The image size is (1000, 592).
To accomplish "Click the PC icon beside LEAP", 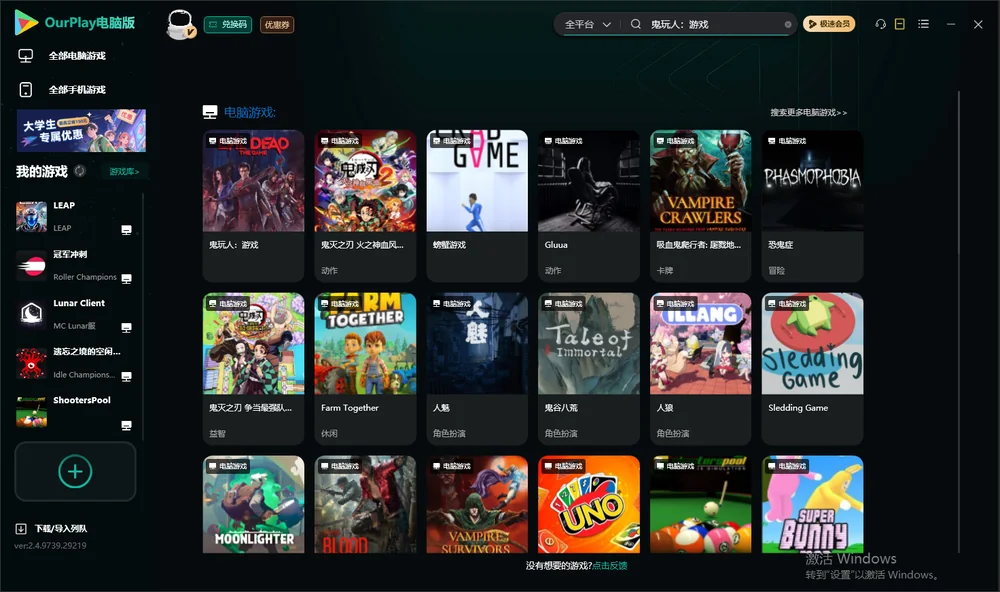I will point(126,230).
